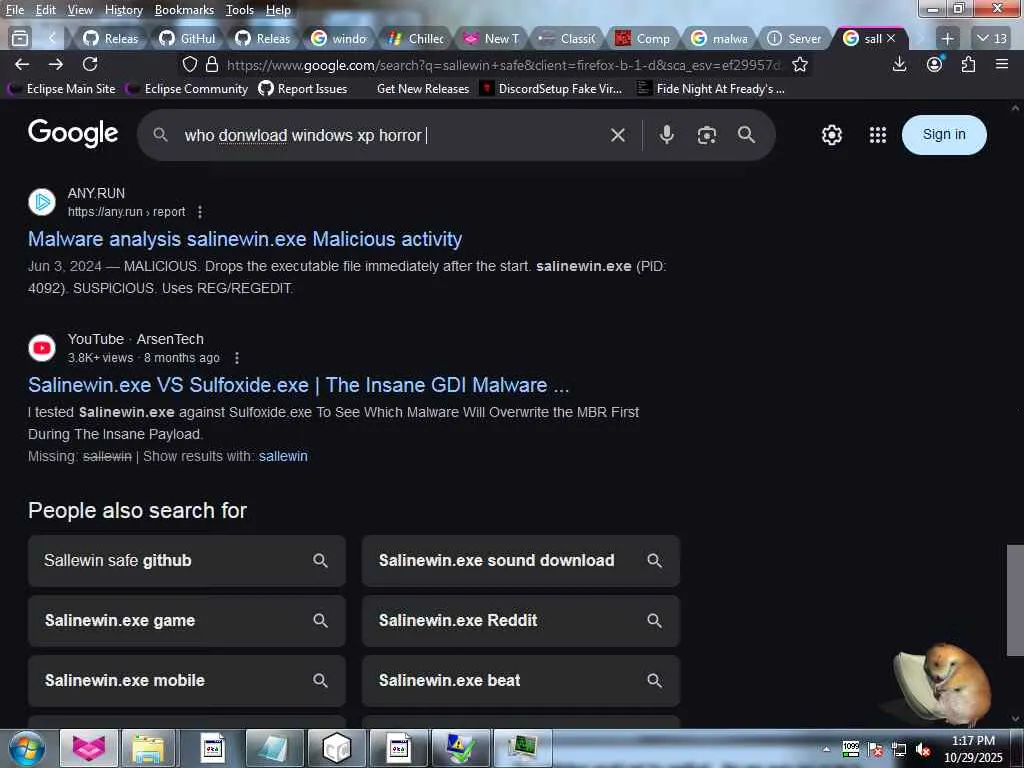The image size is (1024, 768).
Task: Clear the Google search box text
Action: tap(618, 135)
